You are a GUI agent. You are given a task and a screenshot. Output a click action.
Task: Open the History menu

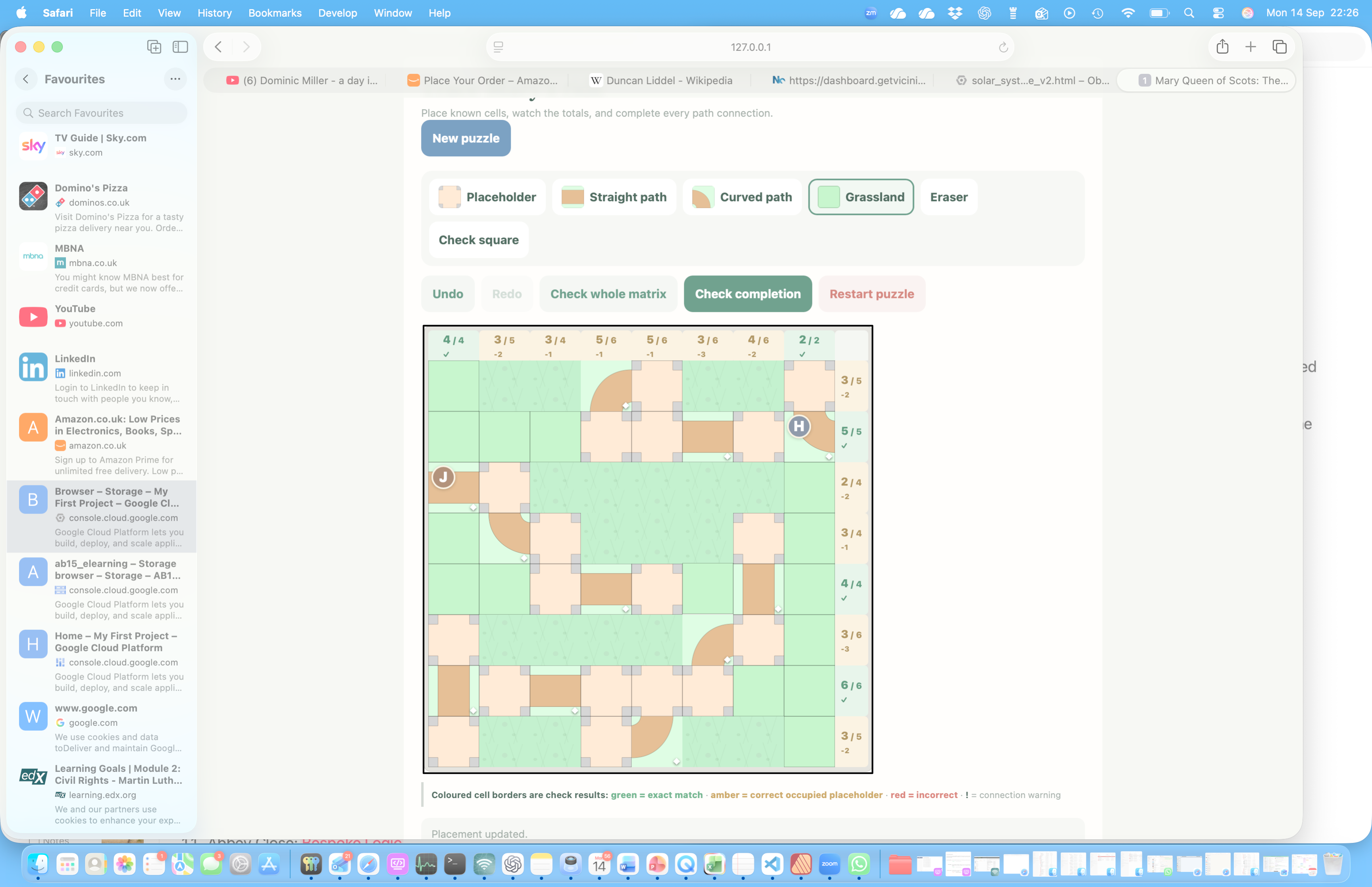tap(214, 13)
